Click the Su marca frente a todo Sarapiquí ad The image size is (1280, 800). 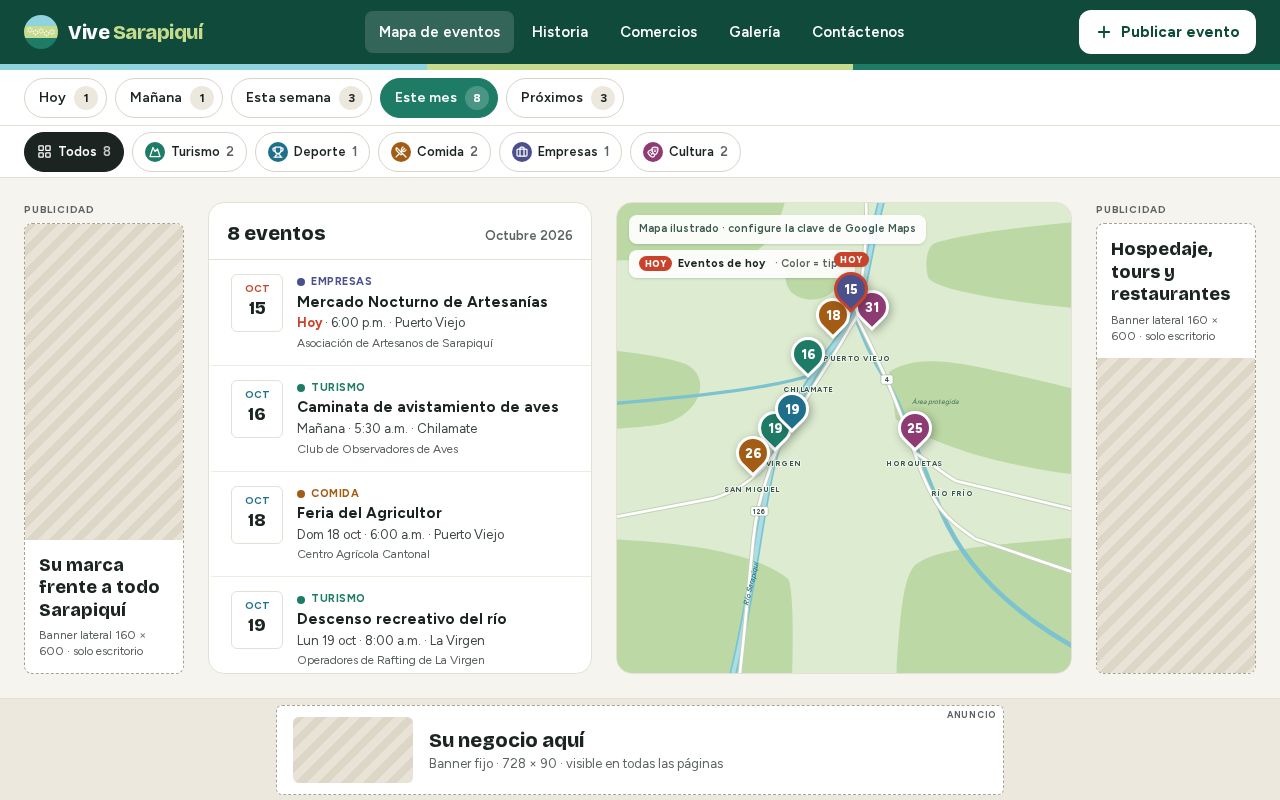104,448
